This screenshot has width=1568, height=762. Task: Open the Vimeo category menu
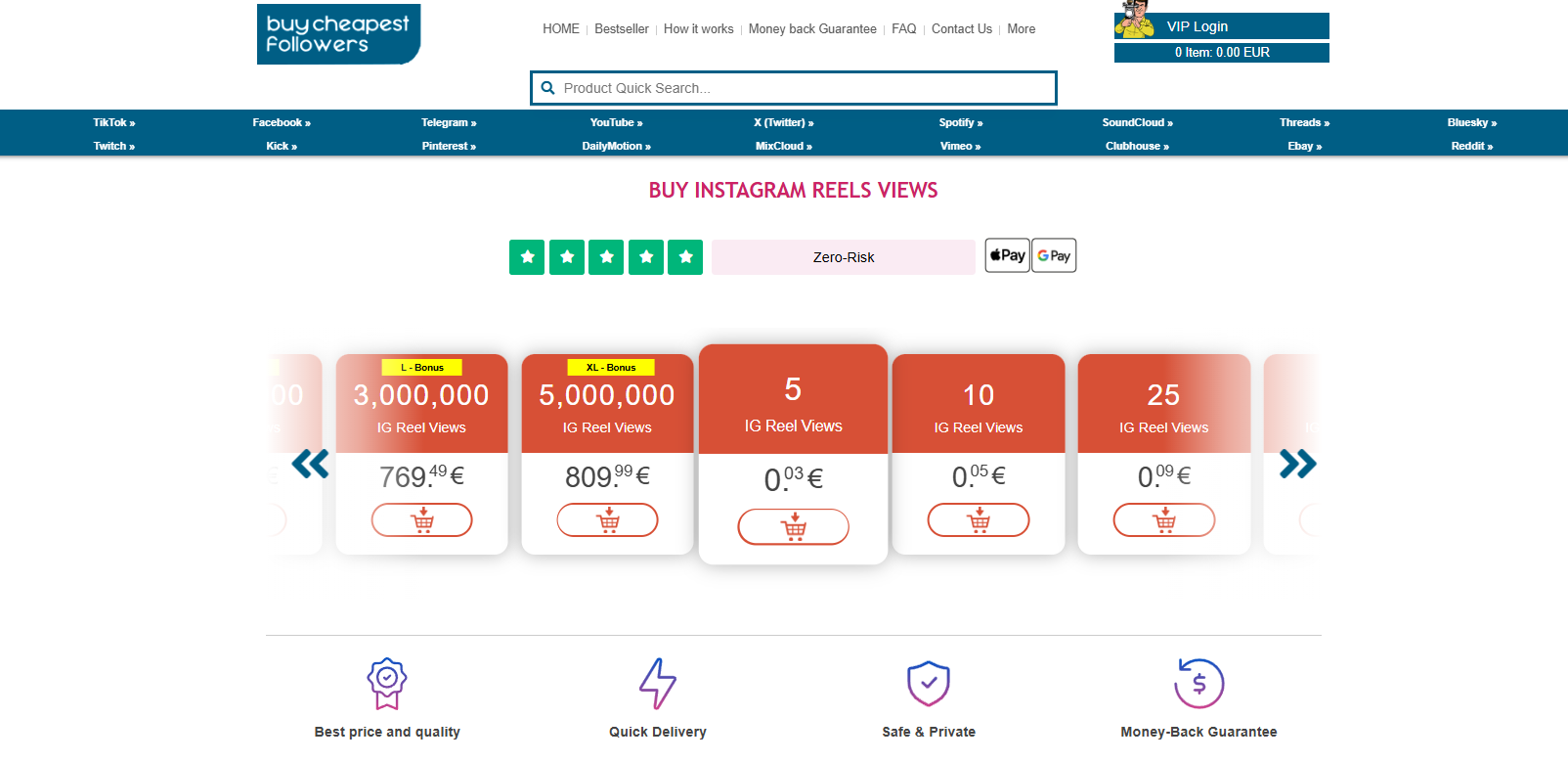point(961,146)
